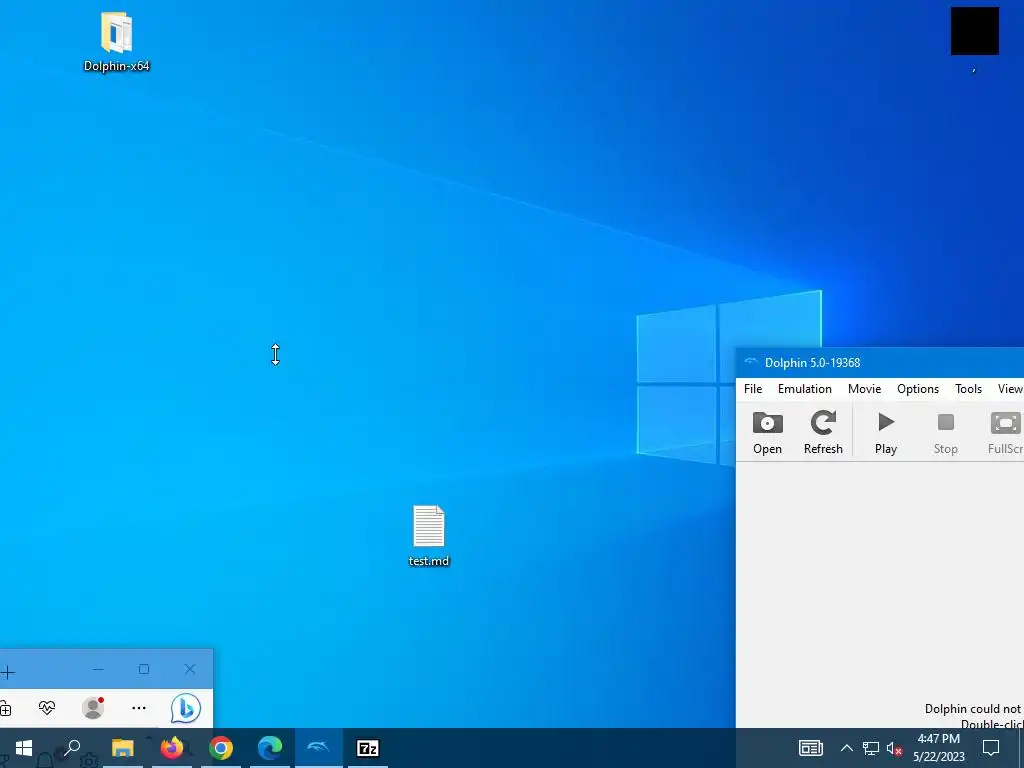The image size is (1024, 768).
Task: Open the View menu in Dolphin
Action: [x=1010, y=389]
